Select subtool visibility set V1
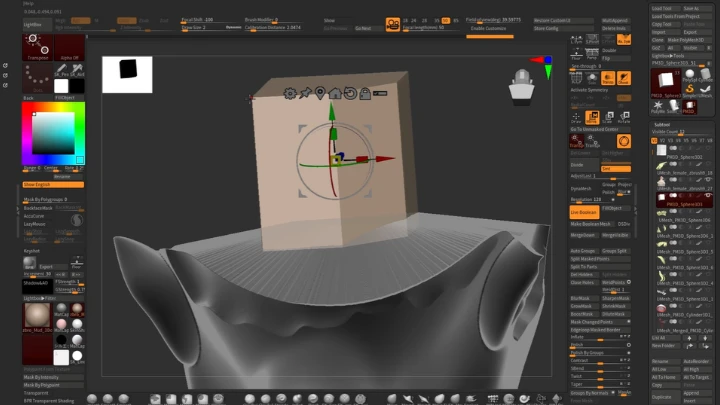 (x=654, y=141)
